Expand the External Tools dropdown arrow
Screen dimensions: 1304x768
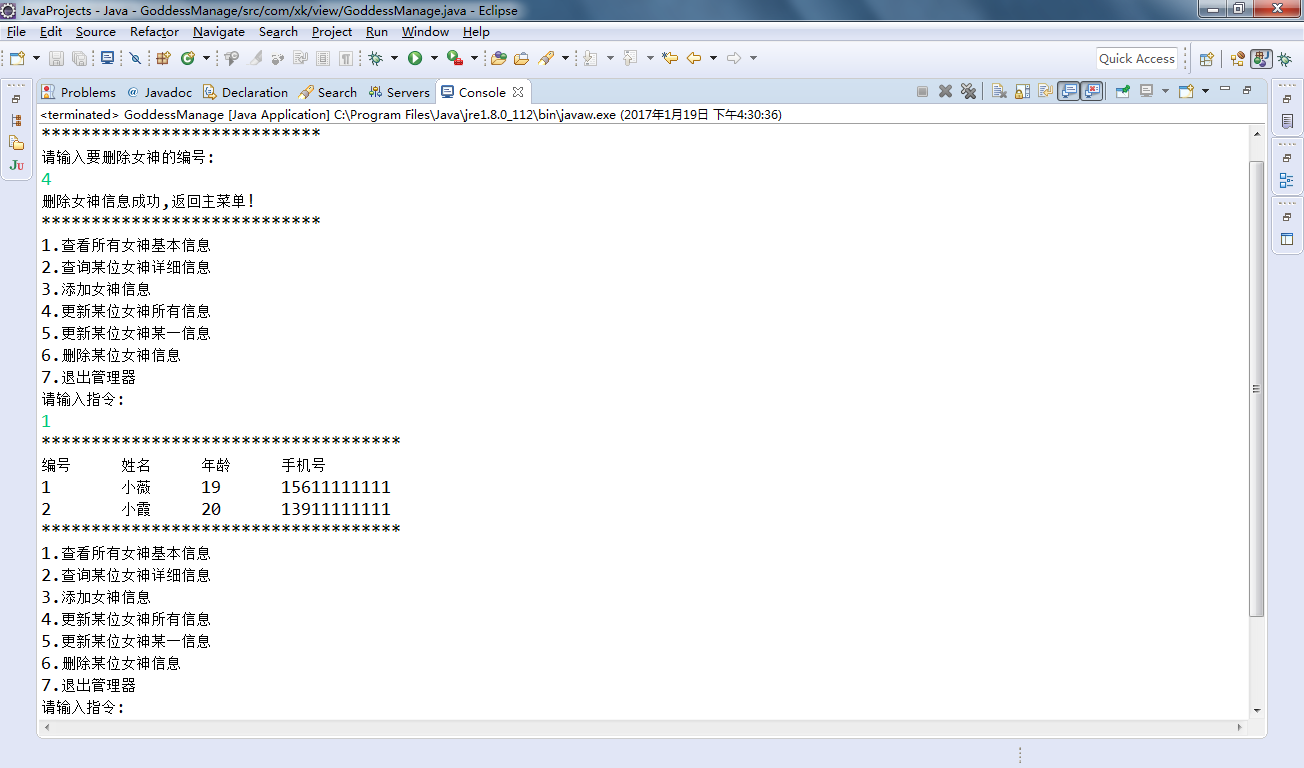pos(474,58)
